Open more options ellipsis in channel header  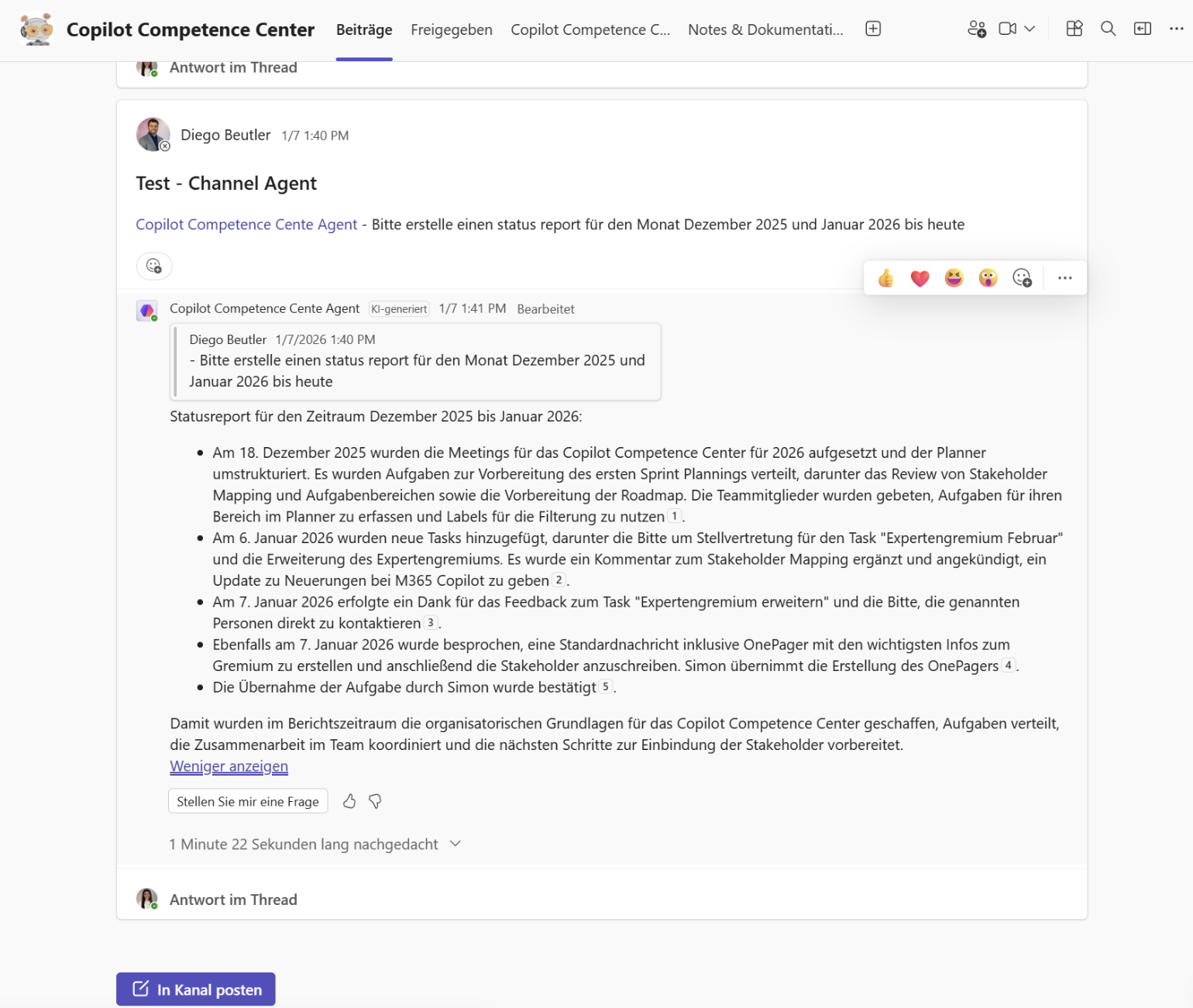(x=1176, y=28)
